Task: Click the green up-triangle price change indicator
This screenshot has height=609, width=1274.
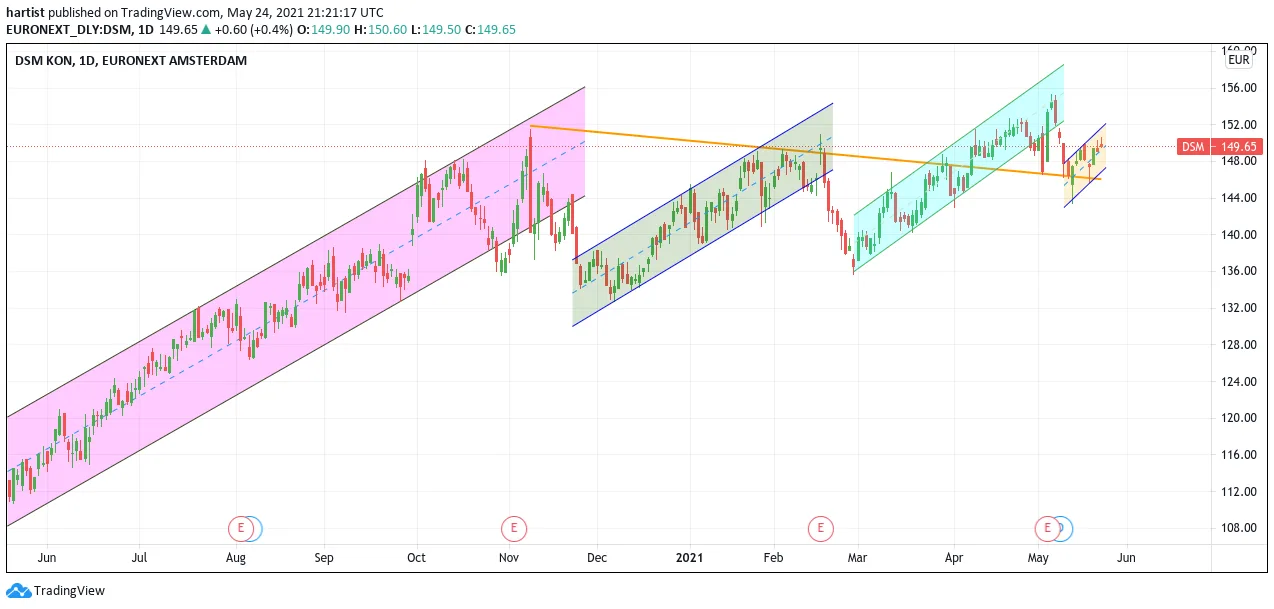Action: coord(205,30)
